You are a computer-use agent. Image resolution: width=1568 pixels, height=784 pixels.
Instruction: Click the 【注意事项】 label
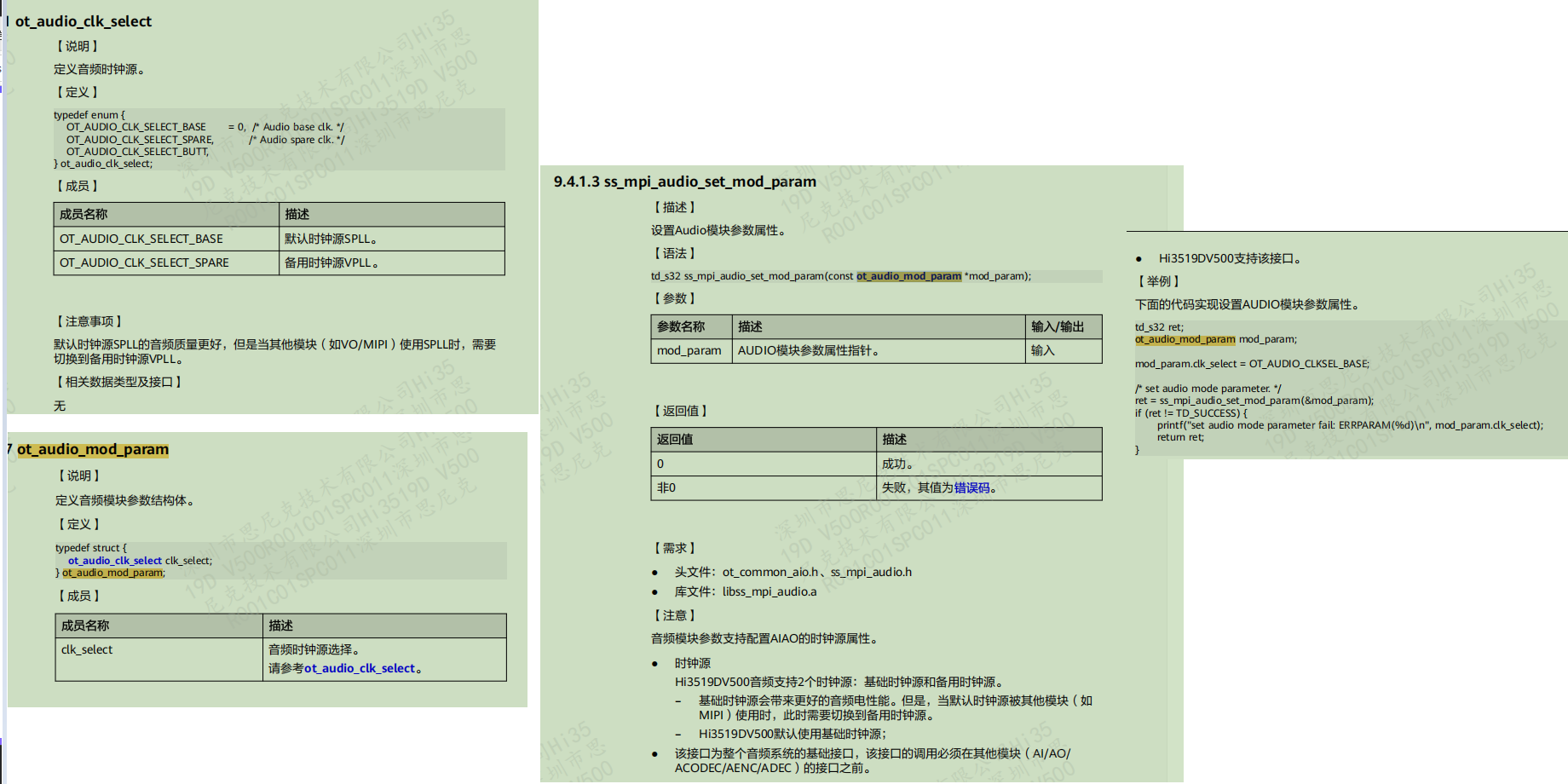coord(89,321)
